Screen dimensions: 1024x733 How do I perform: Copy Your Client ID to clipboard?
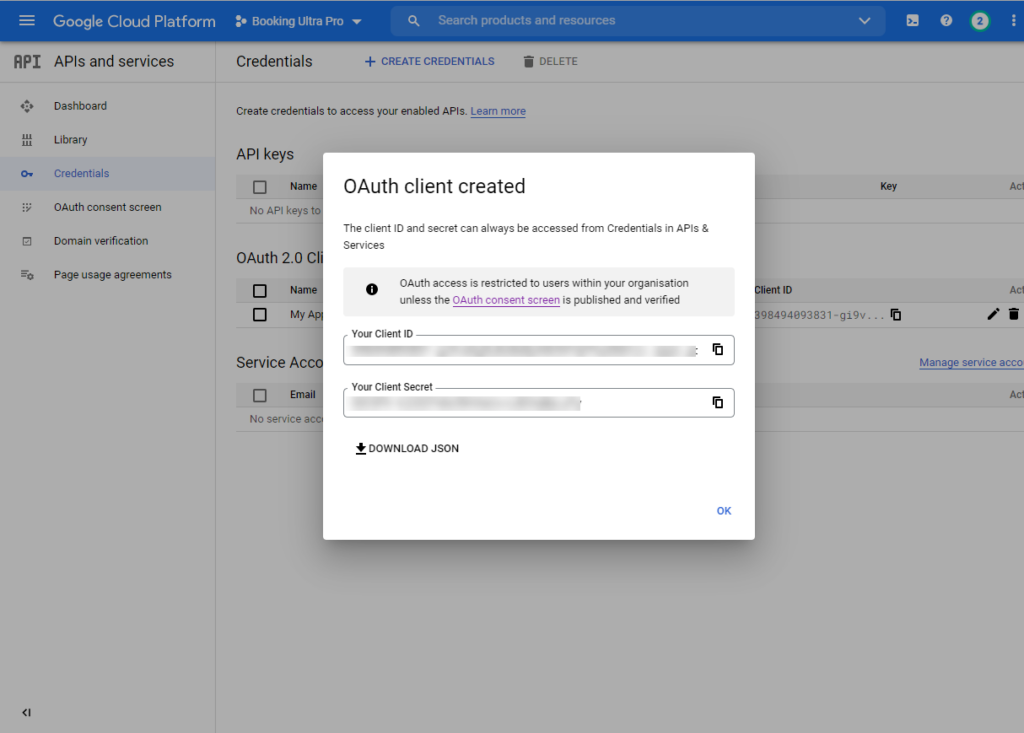(x=718, y=350)
